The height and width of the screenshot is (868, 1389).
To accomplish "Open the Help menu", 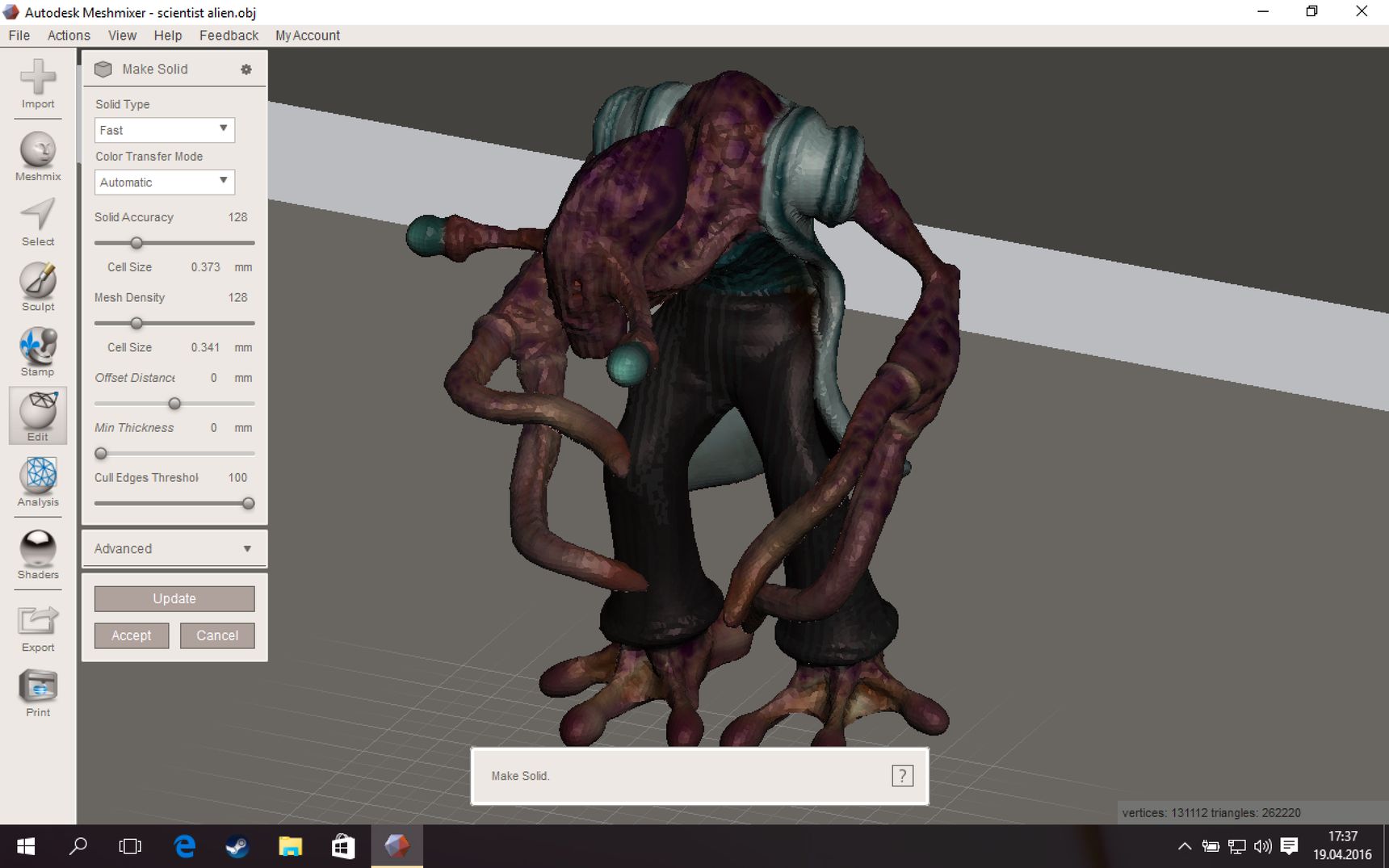I will pos(168,36).
